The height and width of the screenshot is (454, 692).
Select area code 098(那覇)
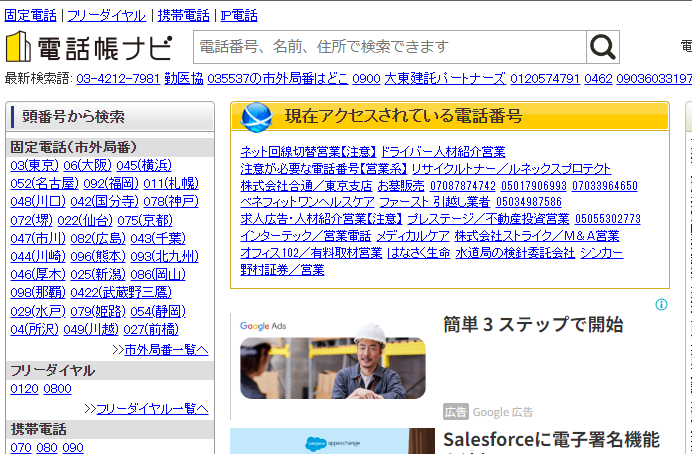coord(38,293)
